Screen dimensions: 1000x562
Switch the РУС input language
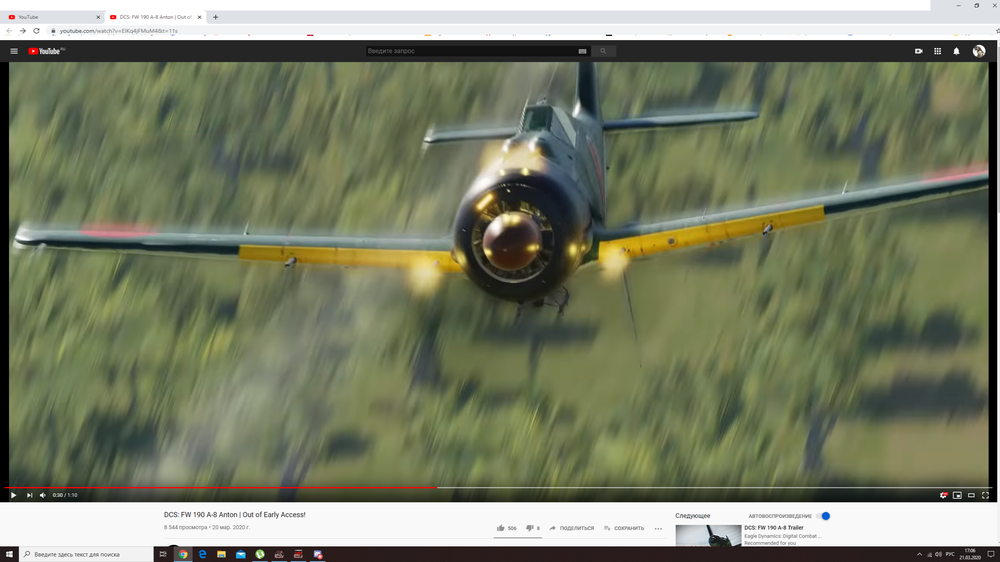coord(950,554)
